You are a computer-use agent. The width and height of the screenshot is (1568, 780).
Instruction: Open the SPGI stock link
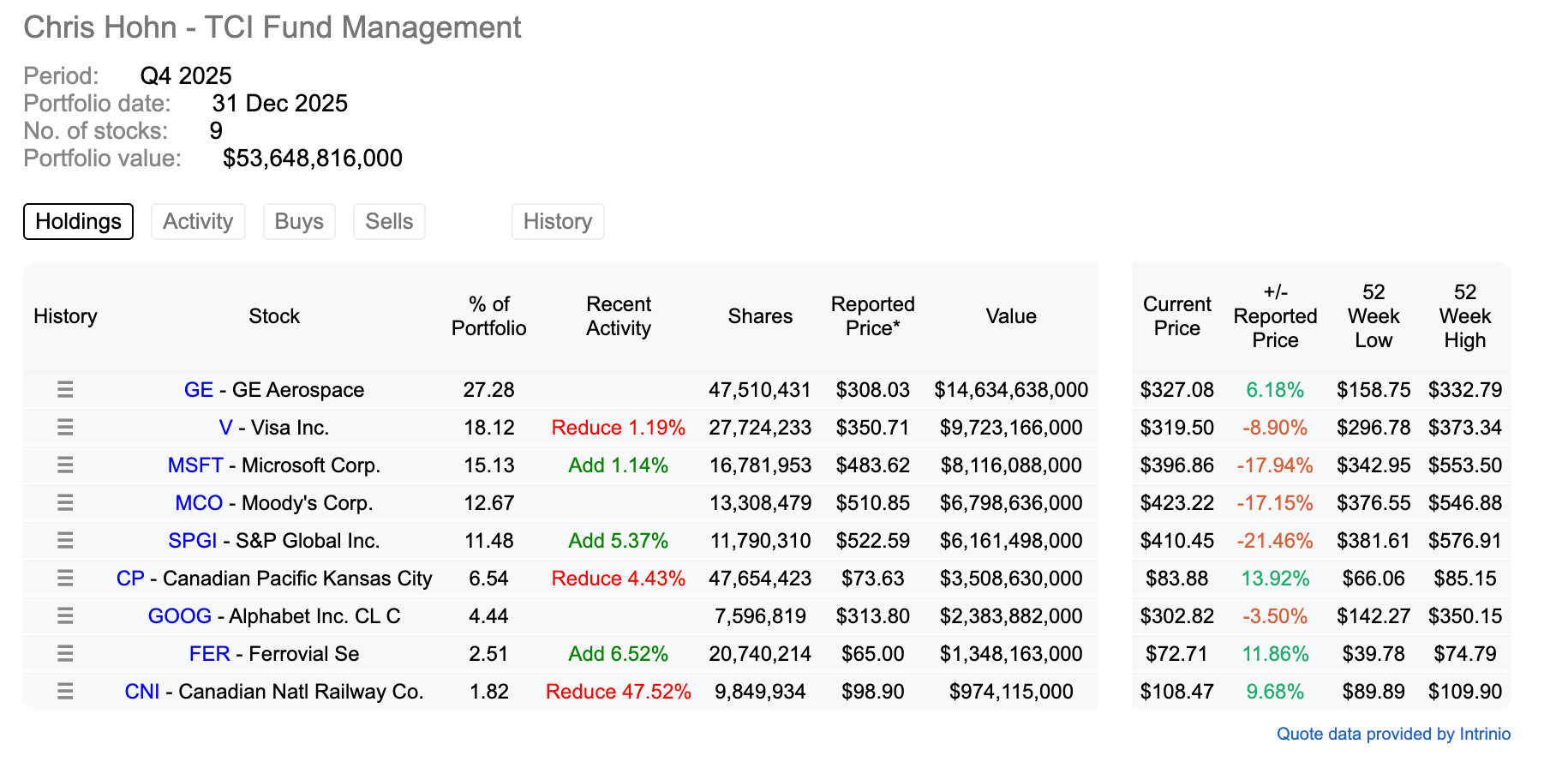pos(192,541)
